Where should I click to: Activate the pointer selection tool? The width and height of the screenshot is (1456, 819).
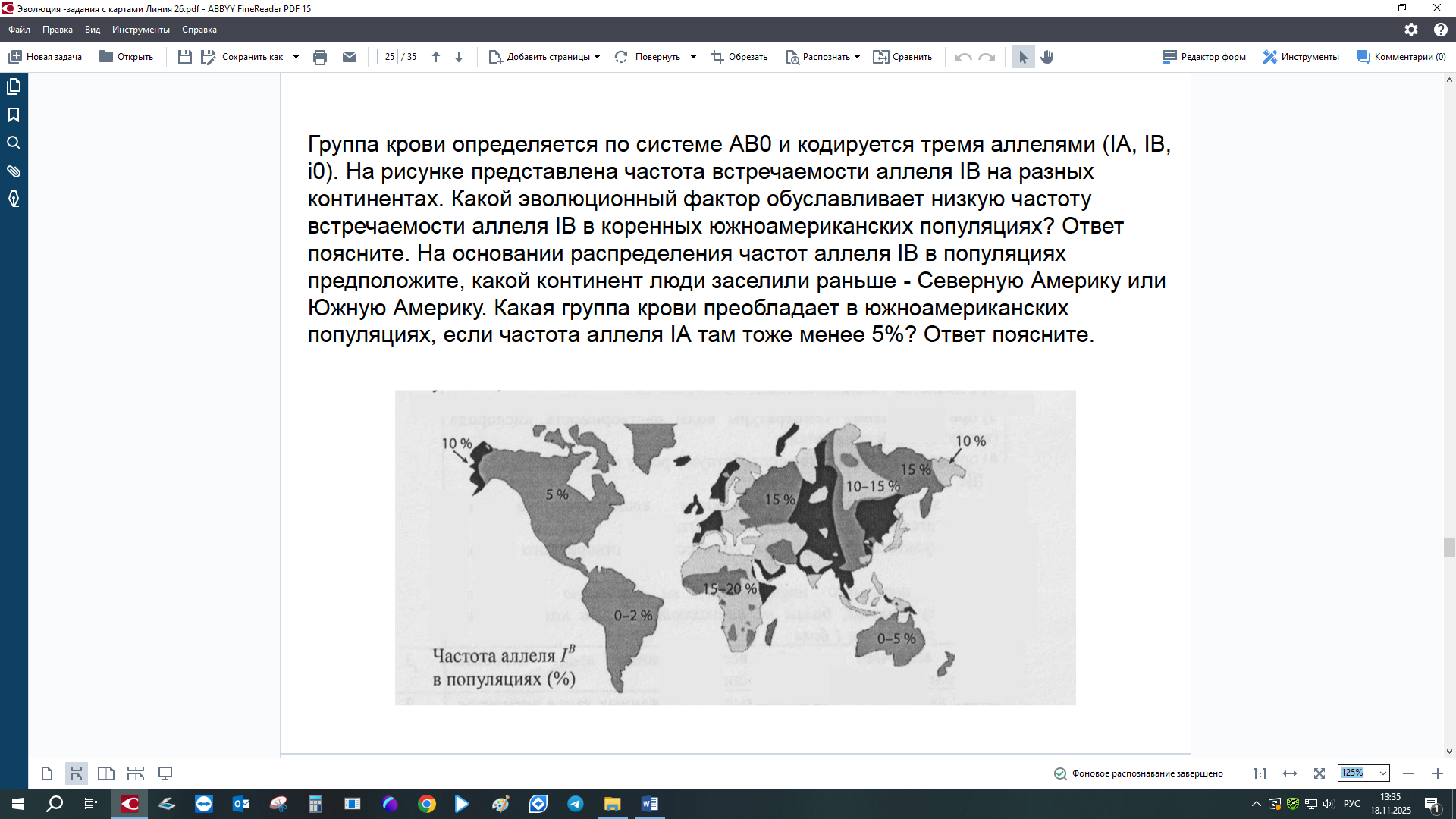(1023, 57)
